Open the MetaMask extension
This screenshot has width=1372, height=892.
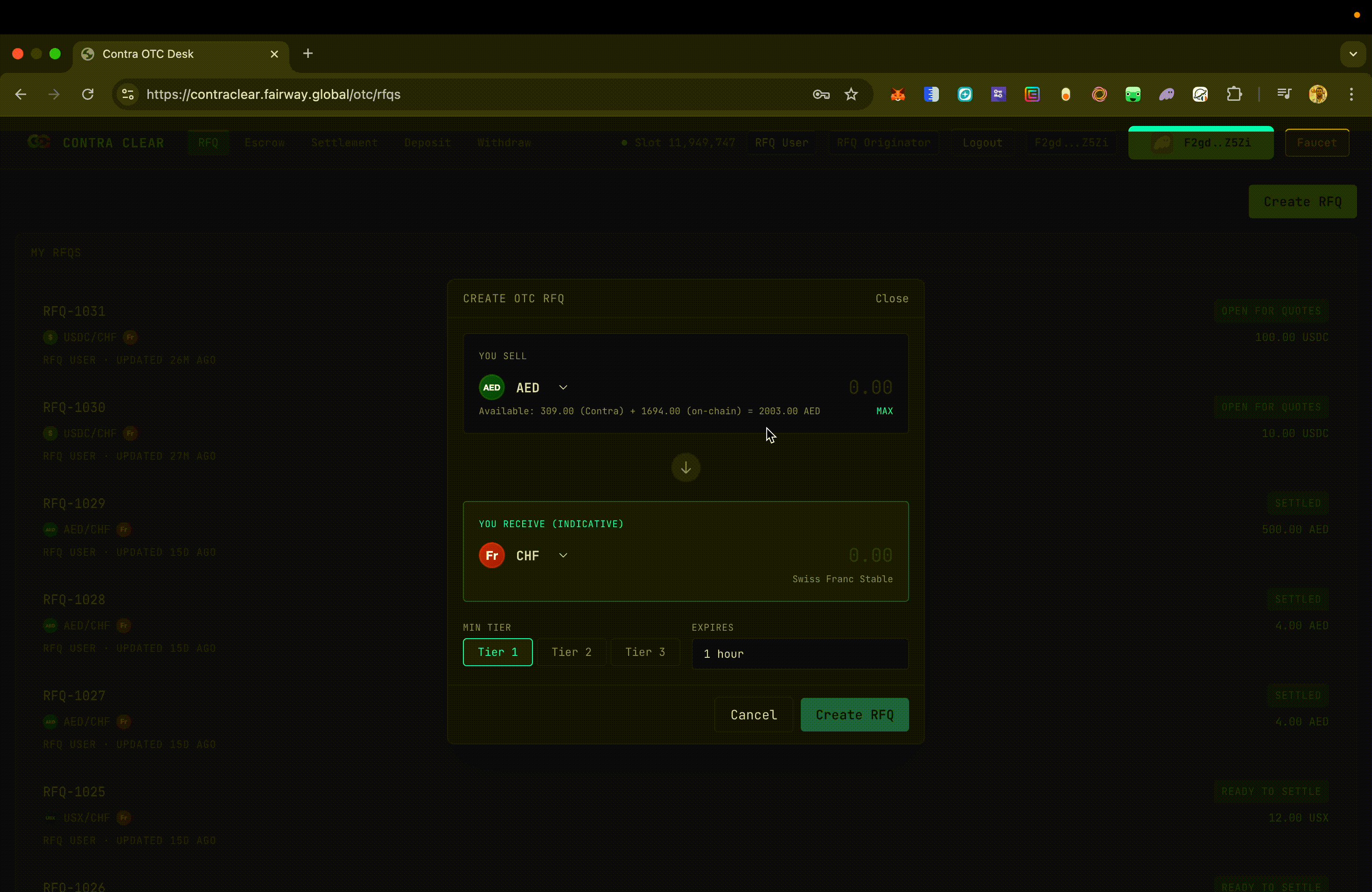pyautogui.click(x=897, y=94)
